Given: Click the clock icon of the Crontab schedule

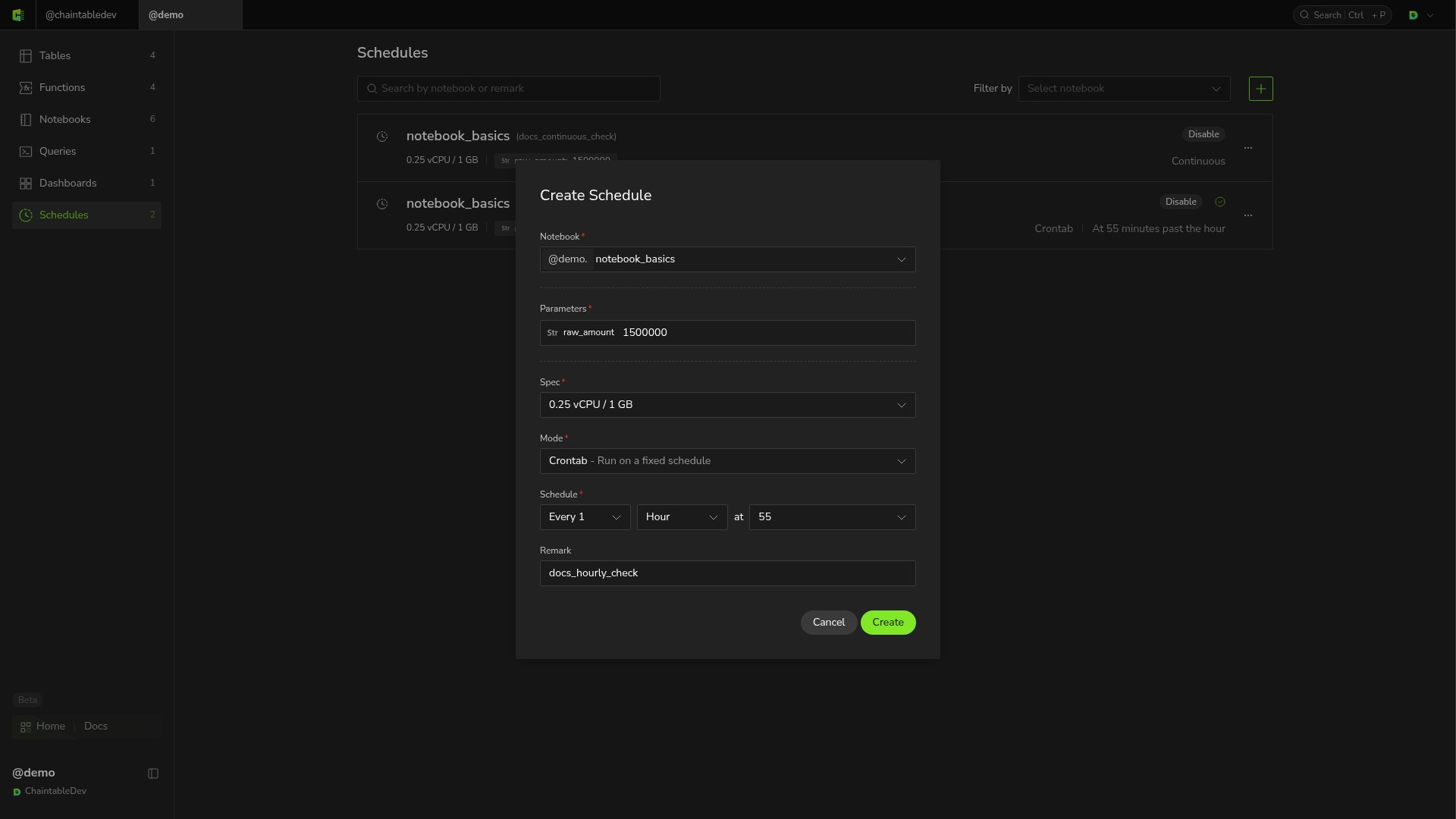Looking at the screenshot, I should click(x=382, y=204).
